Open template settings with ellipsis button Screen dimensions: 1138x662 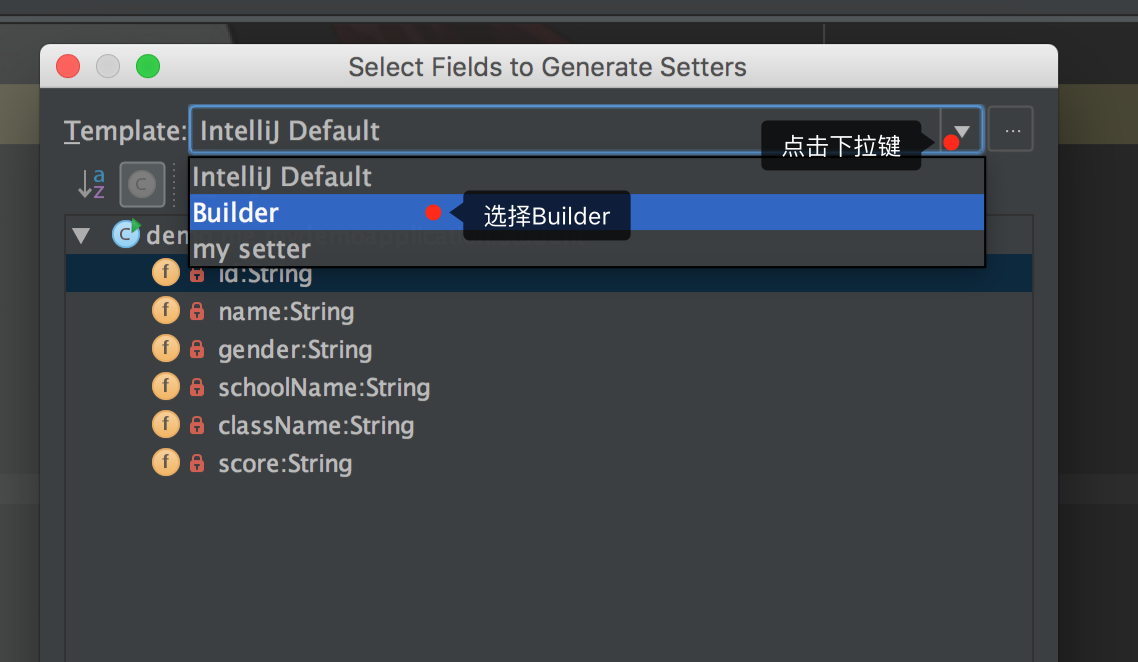click(x=1011, y=131)
